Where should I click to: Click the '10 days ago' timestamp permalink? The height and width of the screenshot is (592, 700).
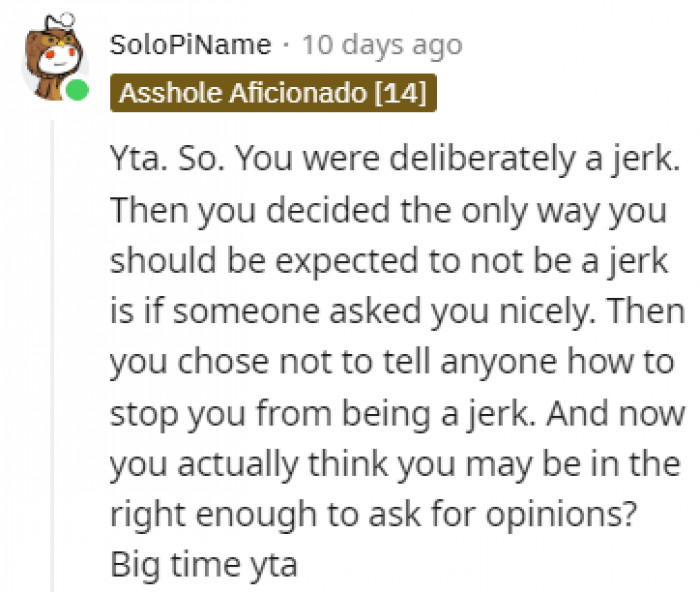tap(382, 45)
